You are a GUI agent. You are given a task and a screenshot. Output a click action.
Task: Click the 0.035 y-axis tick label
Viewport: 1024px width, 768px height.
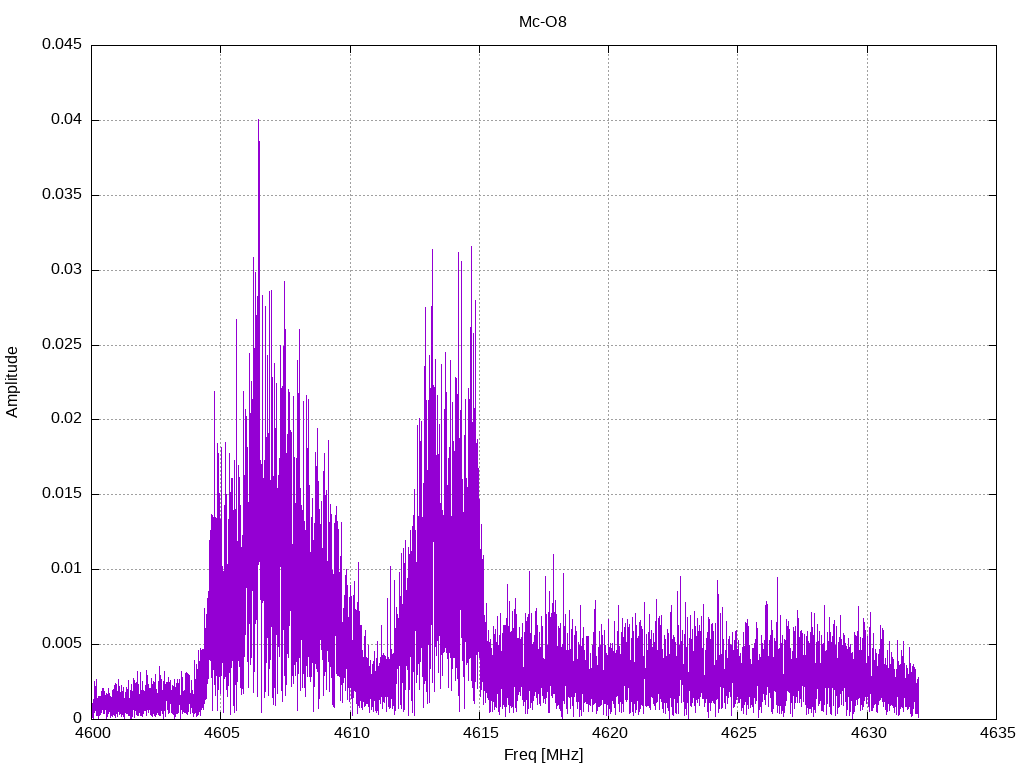coord(61,195)
